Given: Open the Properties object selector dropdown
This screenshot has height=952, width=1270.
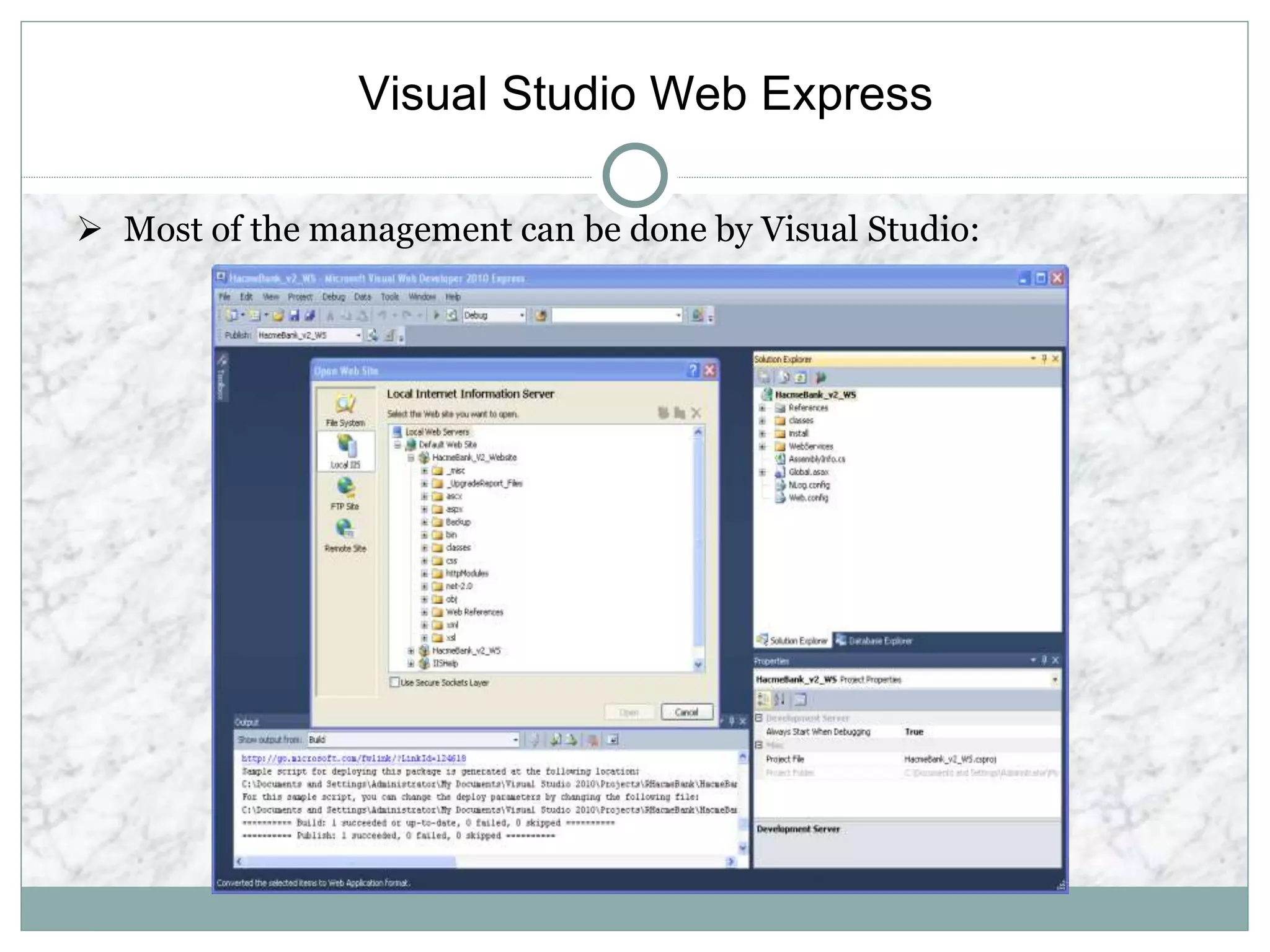Looking at the screenshot, I should coord(1054,680).
